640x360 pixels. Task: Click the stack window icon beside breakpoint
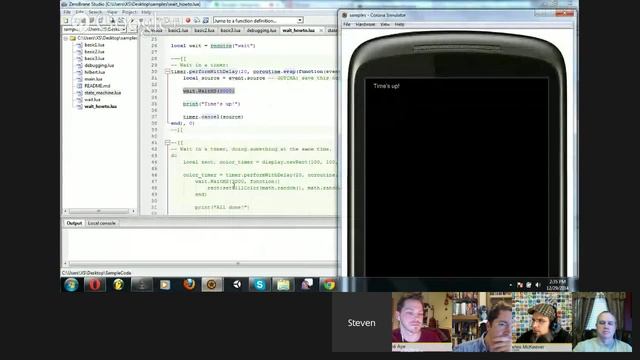point(197,20)
